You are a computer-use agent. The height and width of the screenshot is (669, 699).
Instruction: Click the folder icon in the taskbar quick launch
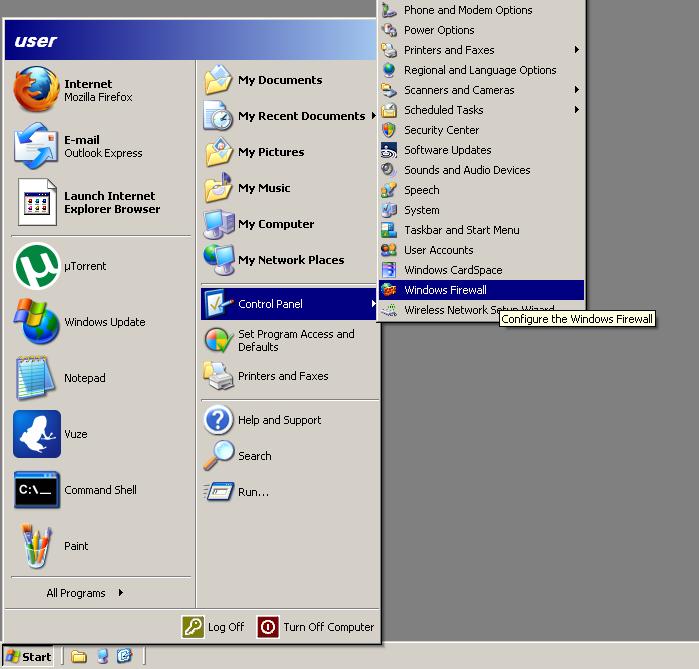[x=78, y=656]
